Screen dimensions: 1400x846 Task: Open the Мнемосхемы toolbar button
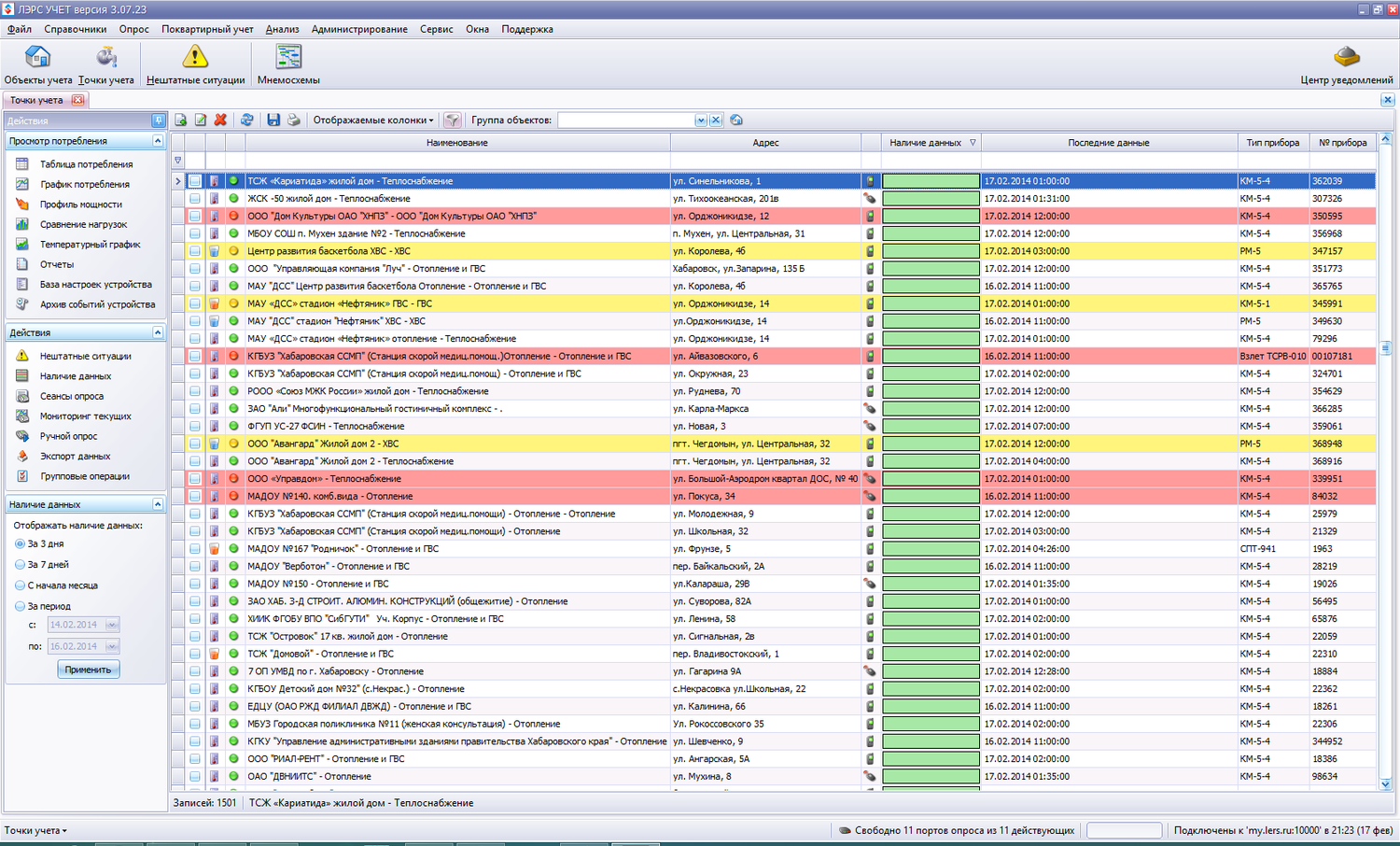288,64
